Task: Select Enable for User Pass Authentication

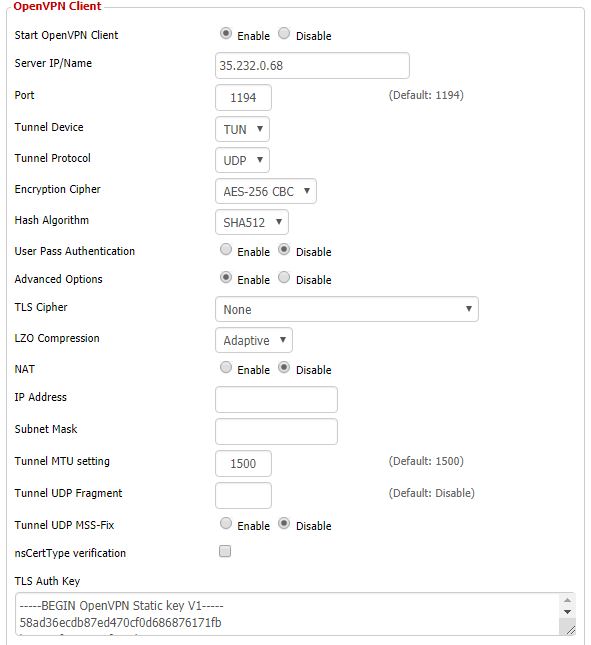Action: (x=226, y=249)
